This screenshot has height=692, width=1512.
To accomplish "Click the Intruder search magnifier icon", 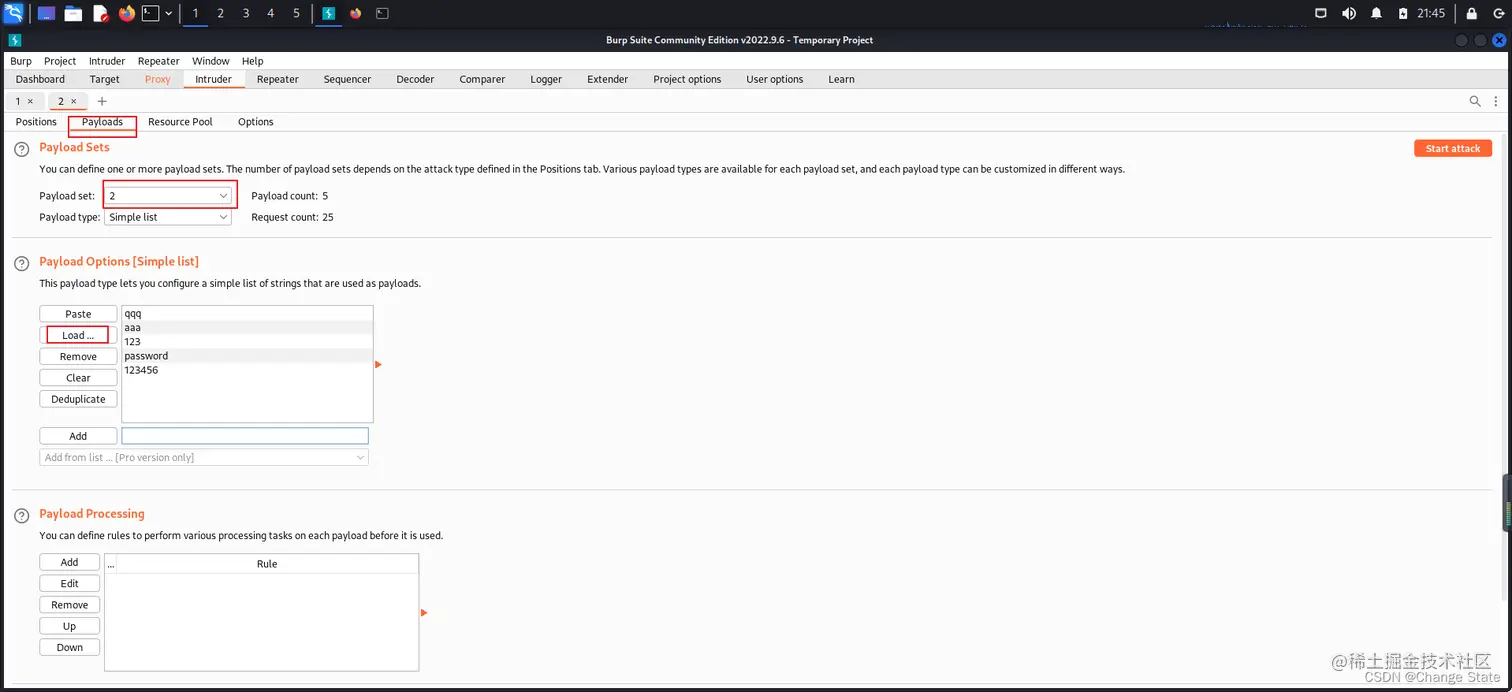I will (x=1475, y=101).
